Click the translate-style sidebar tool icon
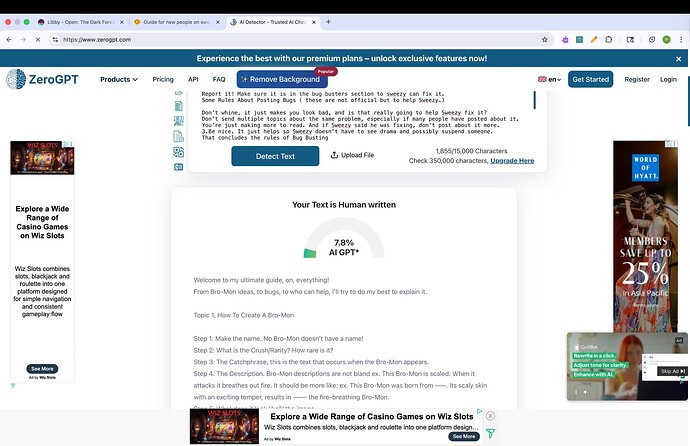690x446 pixels. pos(178,152)
